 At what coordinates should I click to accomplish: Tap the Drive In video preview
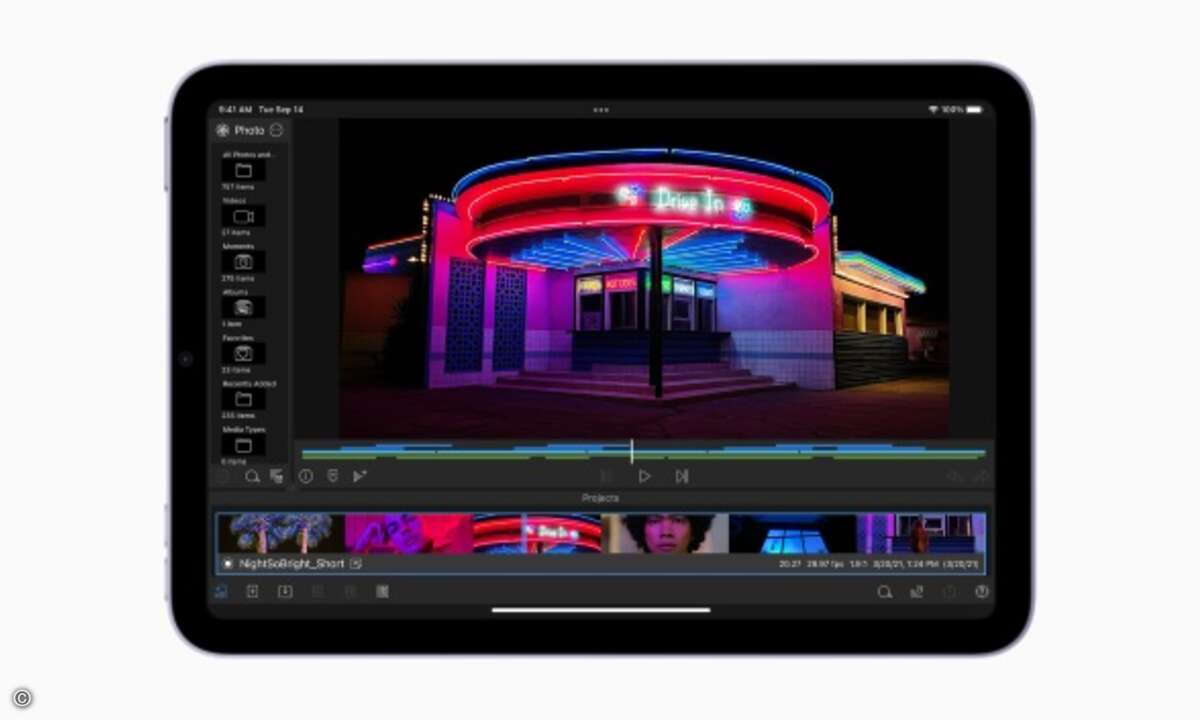tap(644, 278)
